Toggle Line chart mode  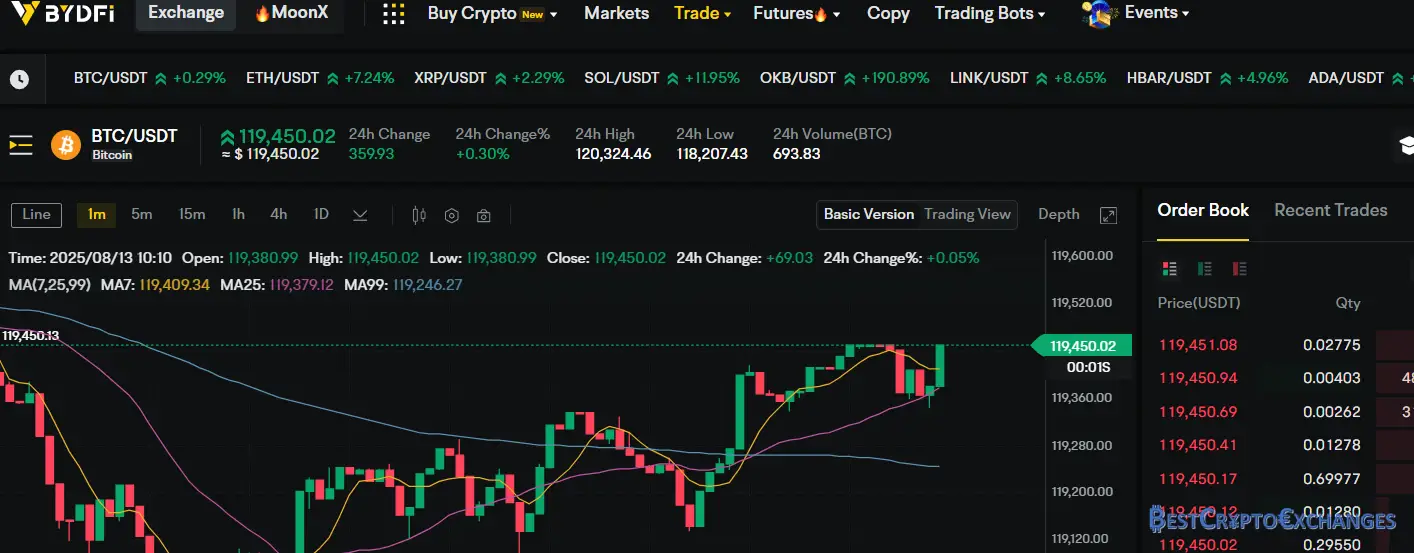(x=36, y=214)
